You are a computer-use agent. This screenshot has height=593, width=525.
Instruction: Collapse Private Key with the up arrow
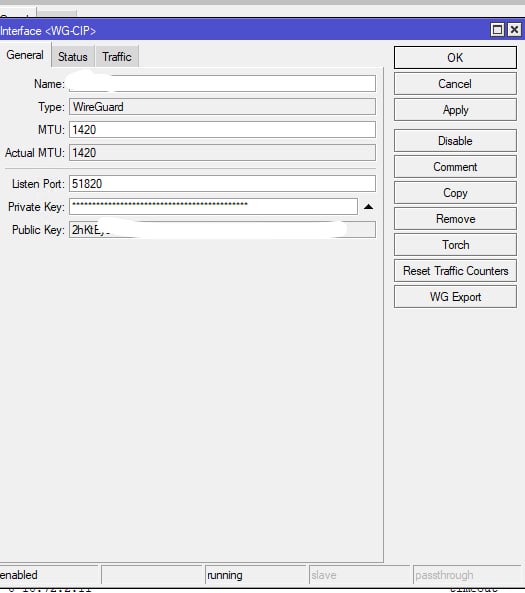pyautogui.click(x=368, y=206)
